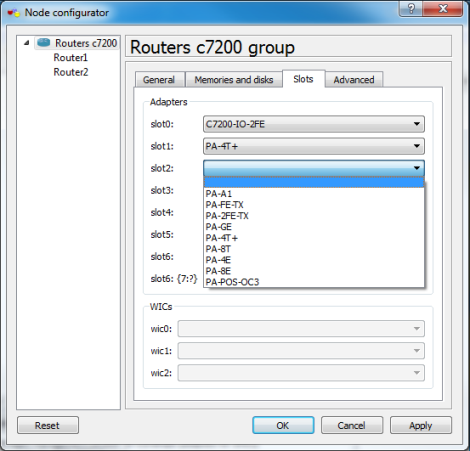
Task: Click the help question mark button
Action: (x=411, y=8)
